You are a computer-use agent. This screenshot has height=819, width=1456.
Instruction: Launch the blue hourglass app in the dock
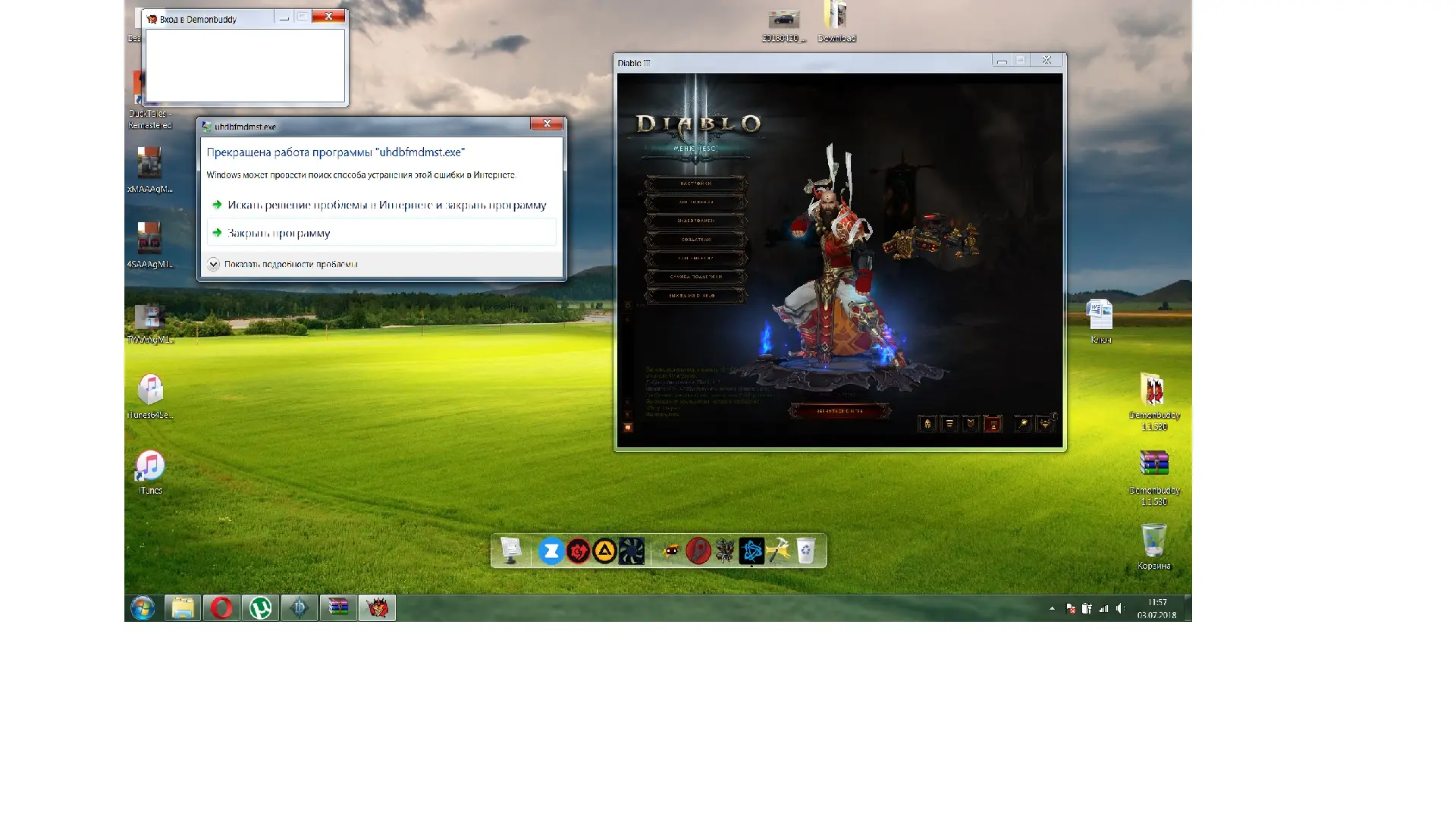click(x=551, y=551)
